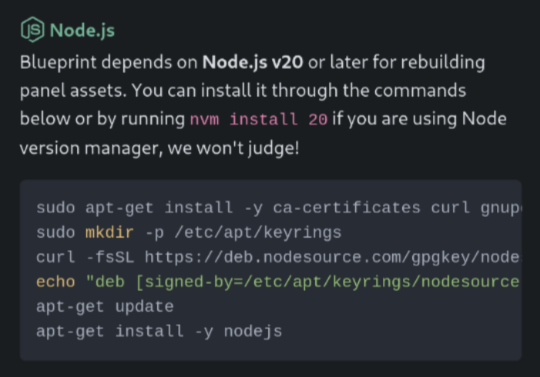Viewport: 540px width, 377px height.
Task: Click the truncated gnupg word in first line
Action: (x=501, y=208)
